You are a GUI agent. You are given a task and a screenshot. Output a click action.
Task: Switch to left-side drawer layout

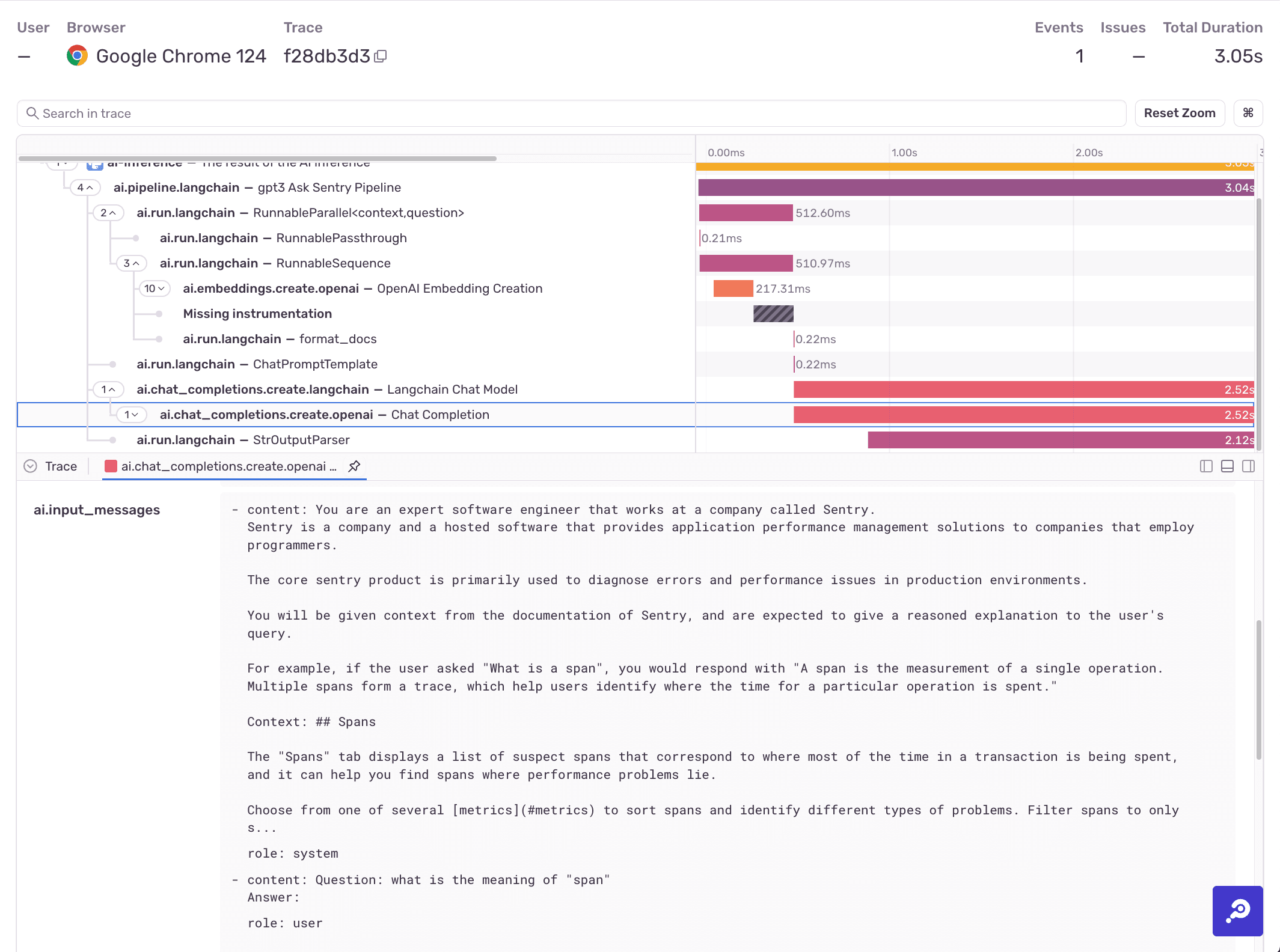click(x=1206, y=466)
